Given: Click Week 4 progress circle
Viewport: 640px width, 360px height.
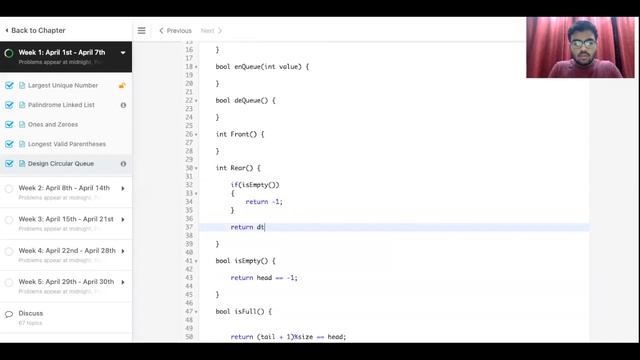Looking at the screenshot, I should (x=9, y=251).
